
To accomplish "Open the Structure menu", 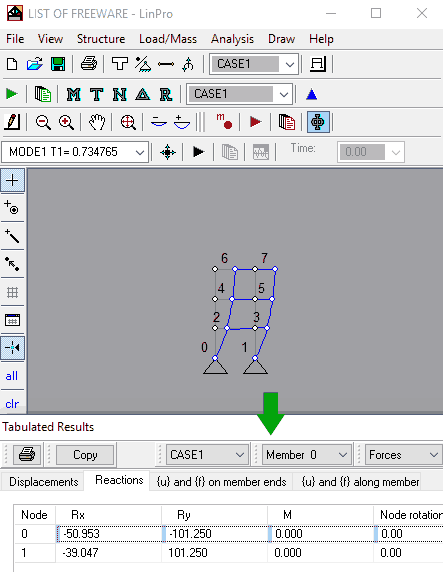I will (101, 39).
